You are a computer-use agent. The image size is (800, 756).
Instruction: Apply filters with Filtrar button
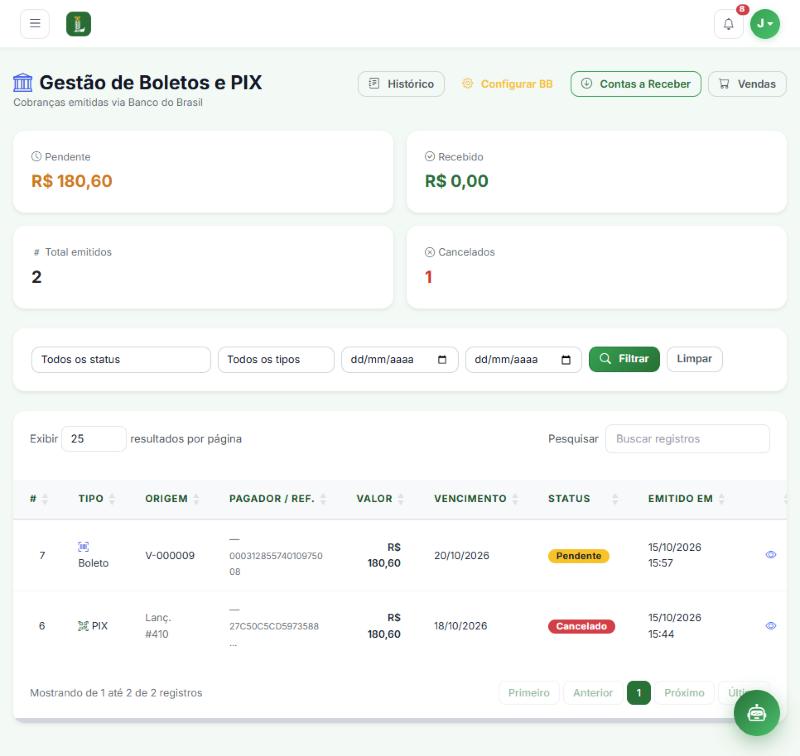coord(624,359)
